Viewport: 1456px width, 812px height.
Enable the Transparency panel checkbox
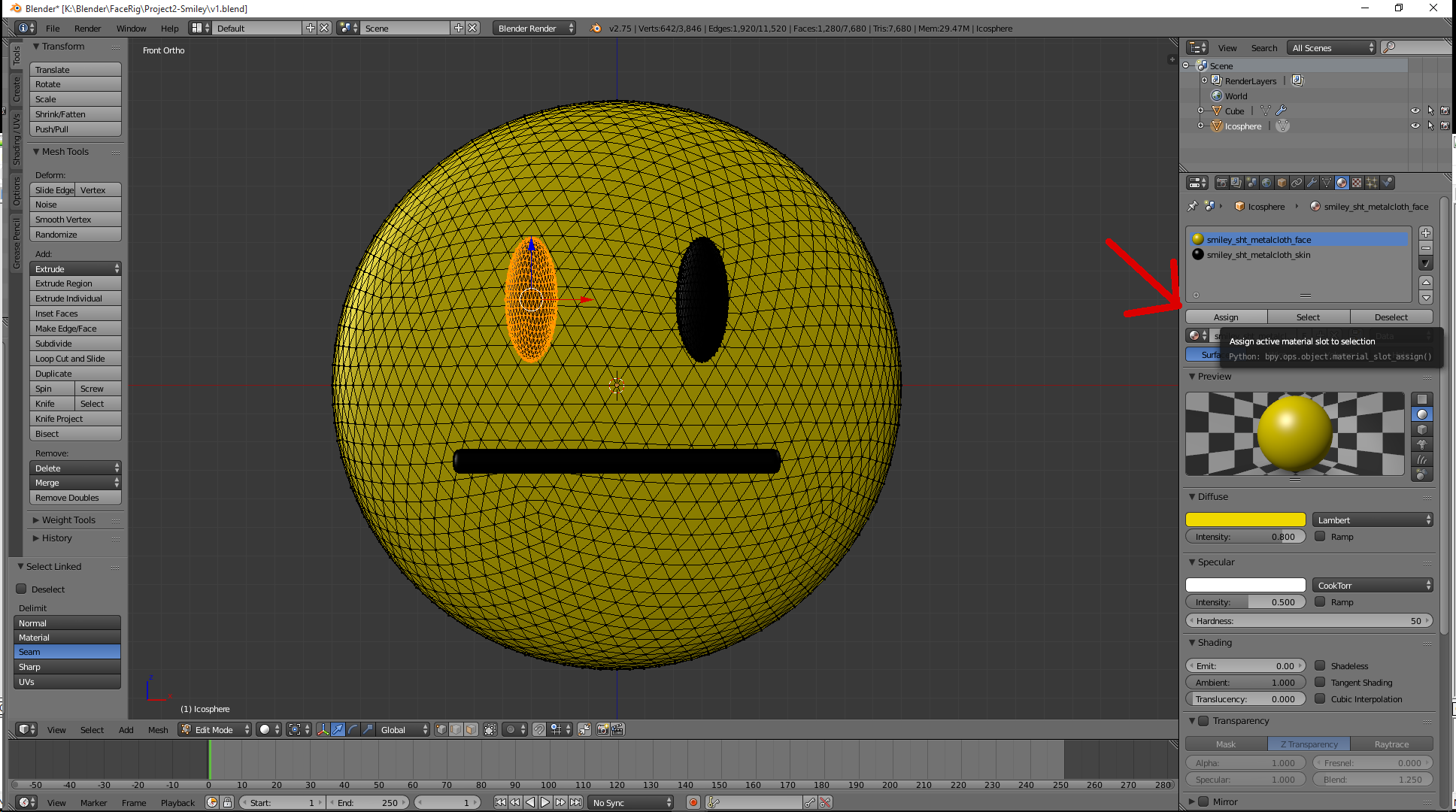tap(1203, 721)
